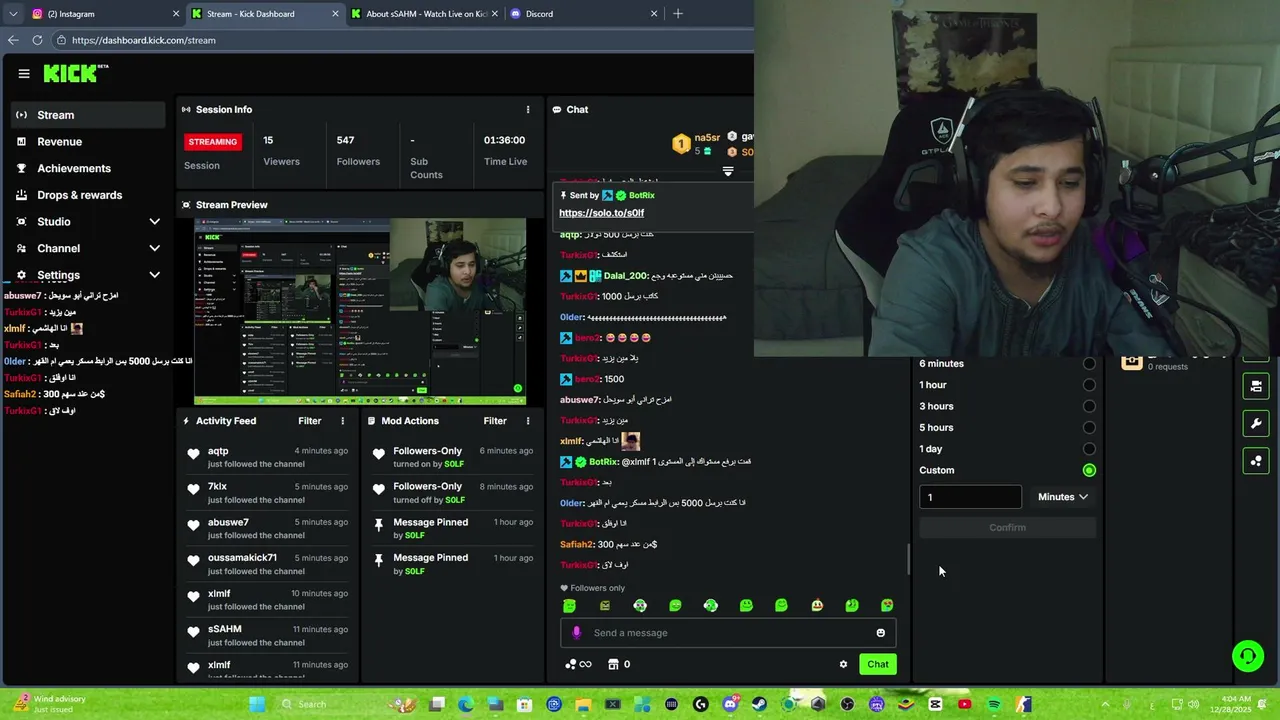
Task: Reload the browser page
Action: 37,40
